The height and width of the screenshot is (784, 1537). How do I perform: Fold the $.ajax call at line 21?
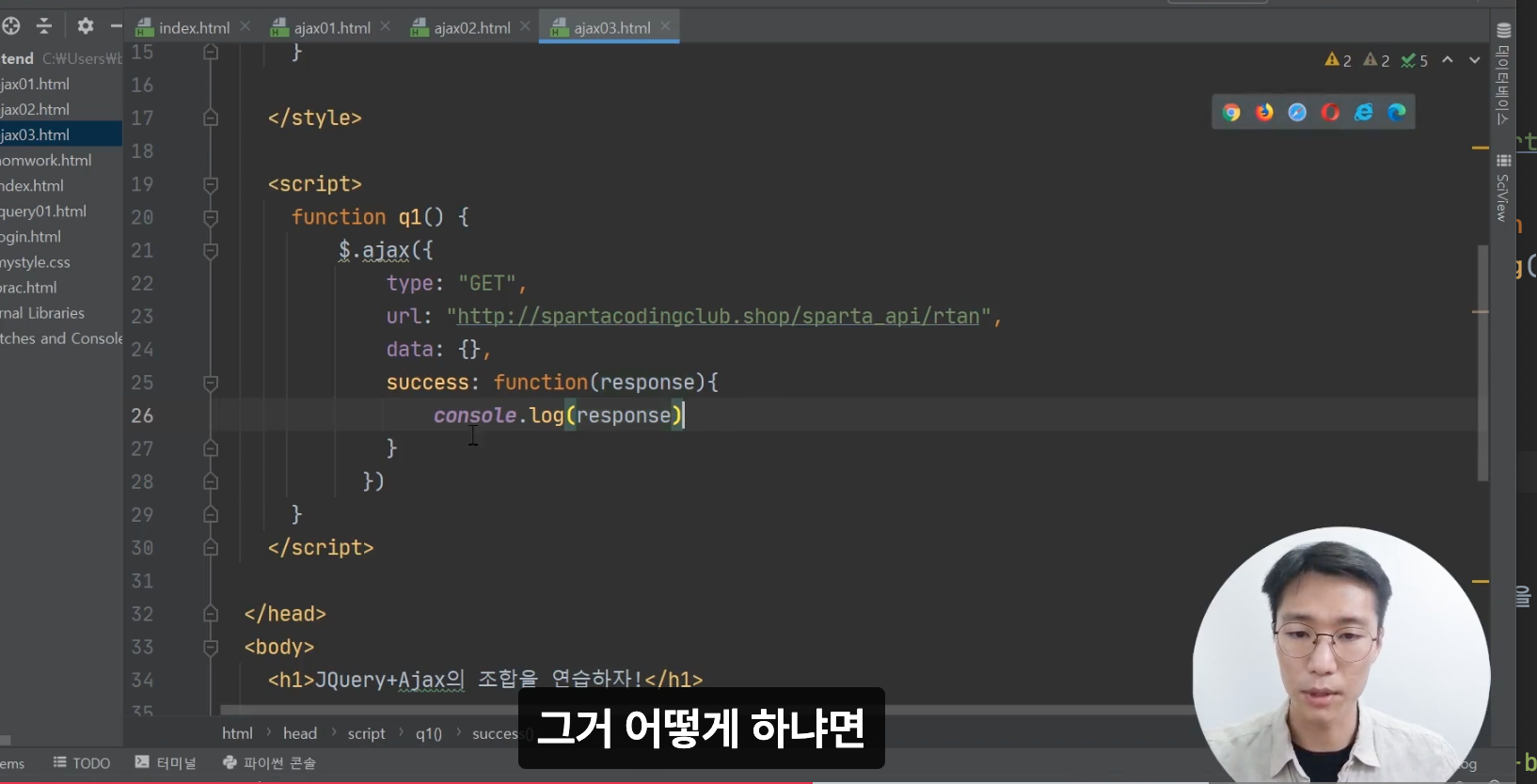tap(211, 250)
